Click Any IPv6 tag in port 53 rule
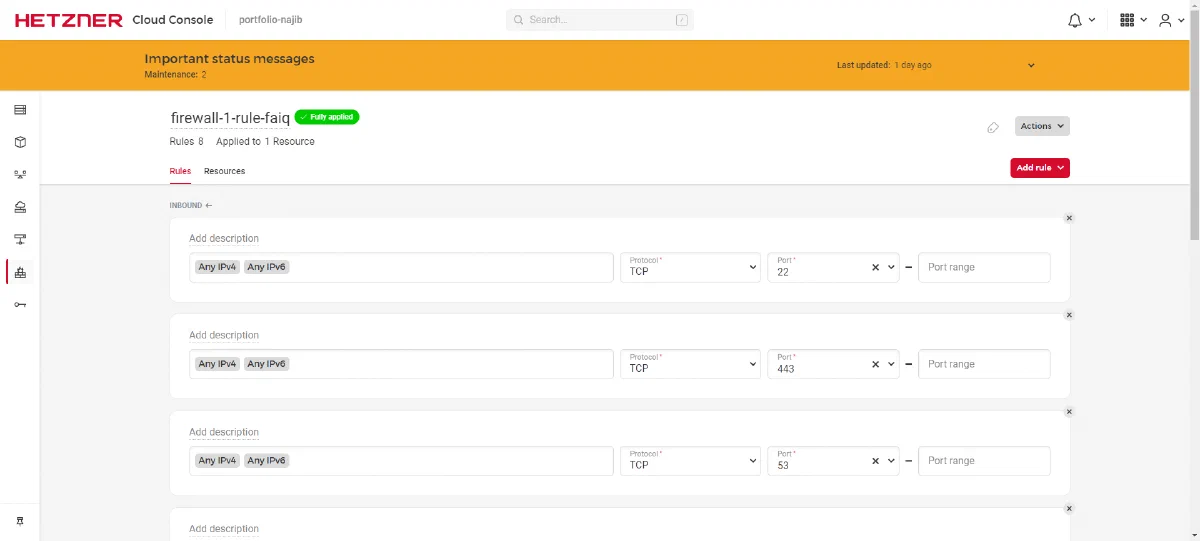1200x541 pixels. click(x=266, y=461)
